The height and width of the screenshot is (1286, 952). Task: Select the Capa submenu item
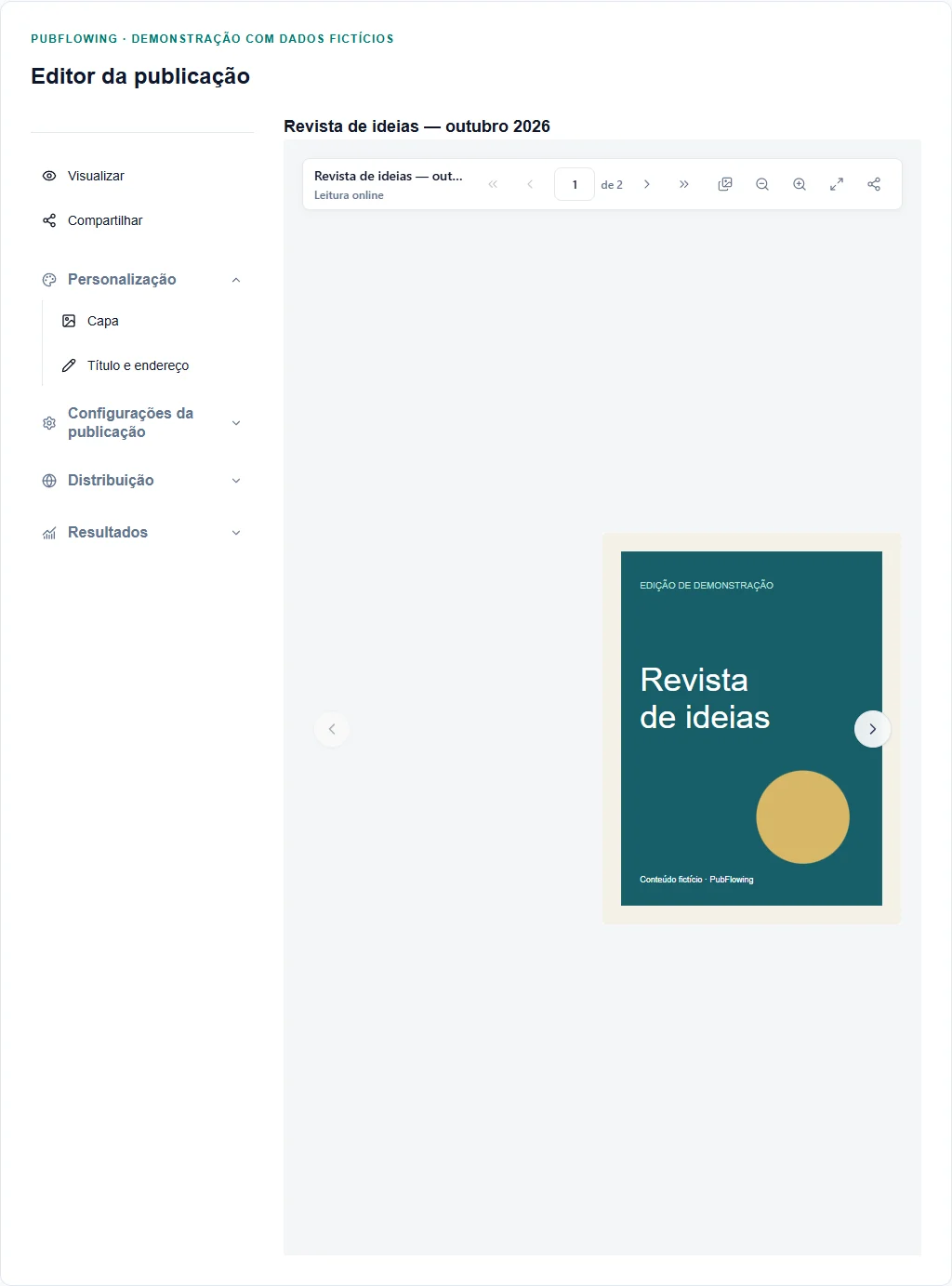[152, 321]
